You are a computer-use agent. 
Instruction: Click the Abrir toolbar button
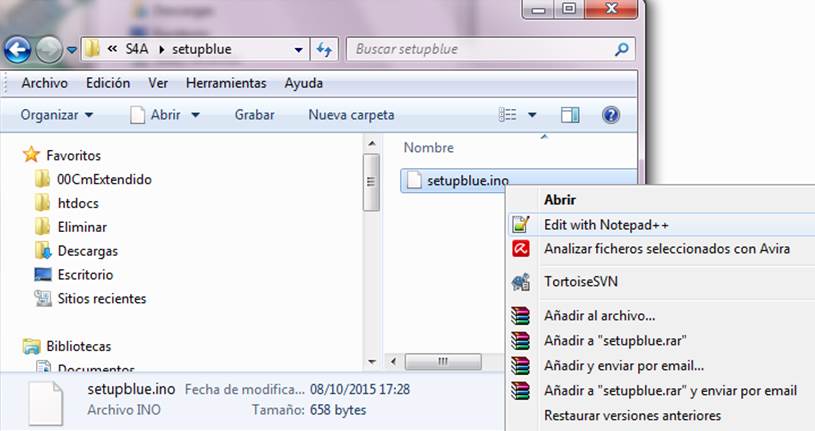pos(155,115)
